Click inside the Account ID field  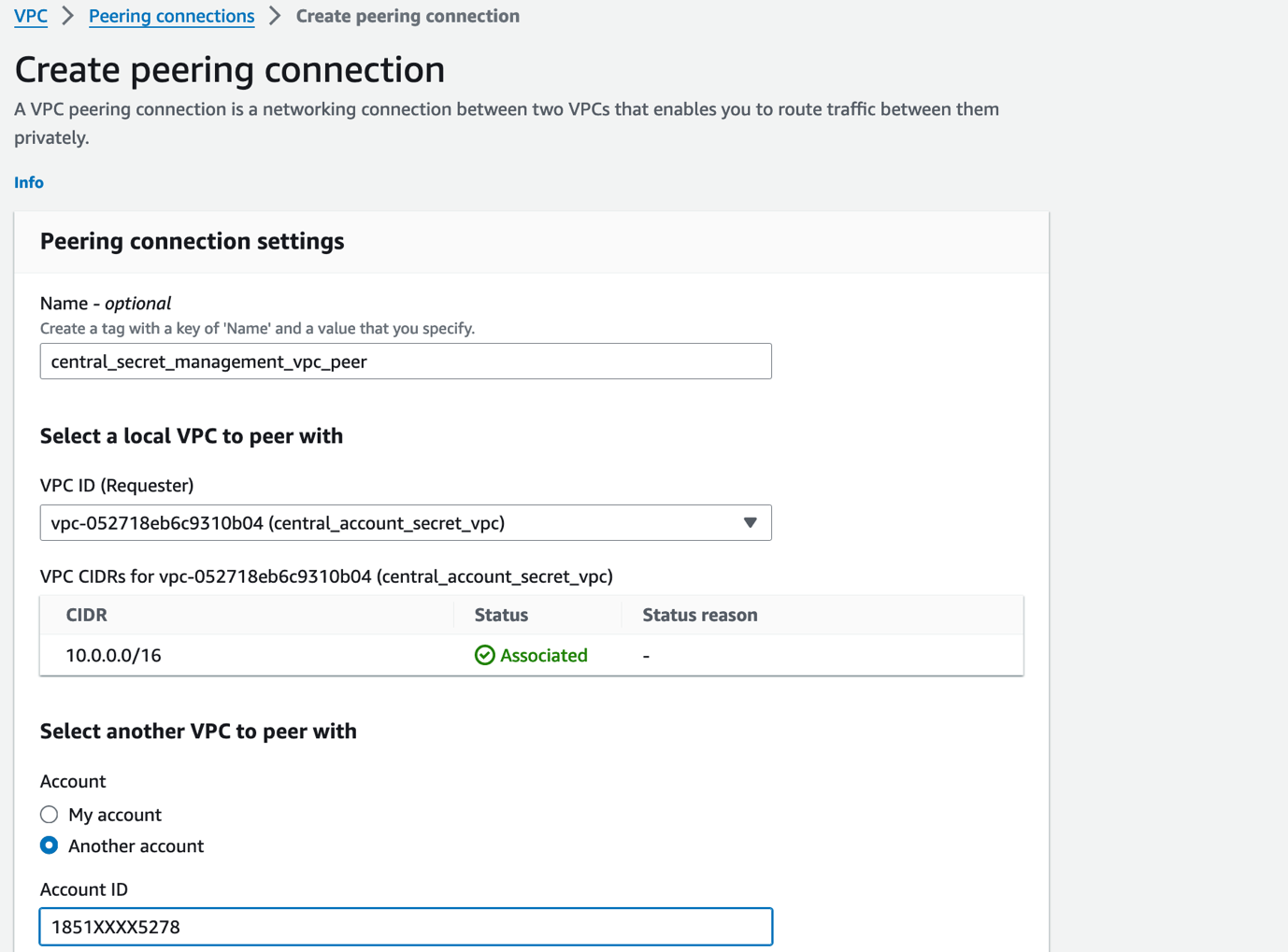click(406, 926)
